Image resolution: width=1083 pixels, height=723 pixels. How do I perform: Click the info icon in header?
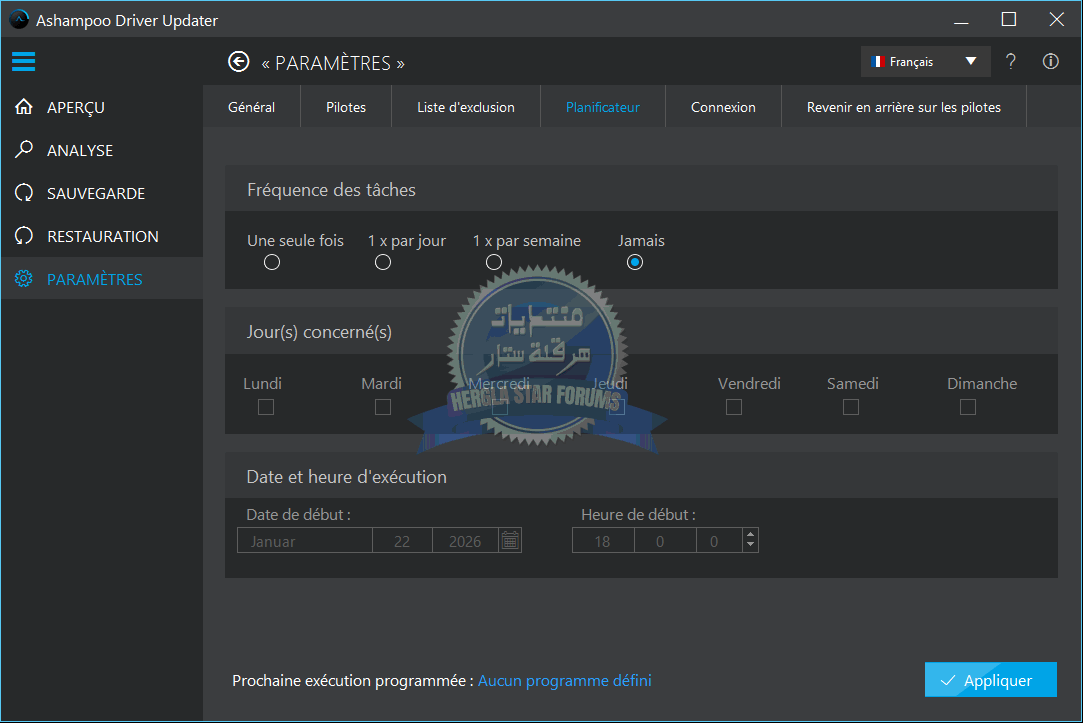tap(1050, 62)
